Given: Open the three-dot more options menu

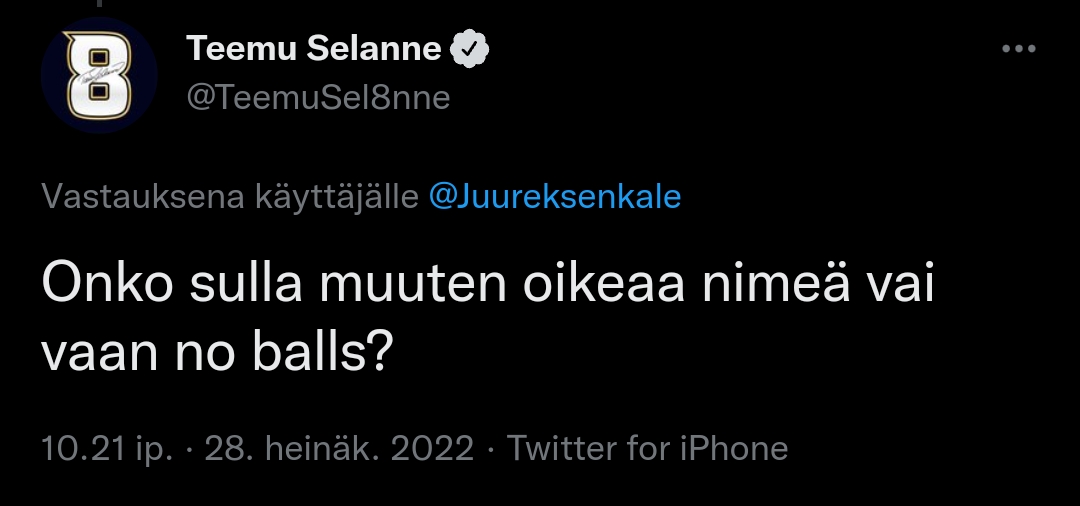Looking at the screenshot, I should coord(1018,49).
